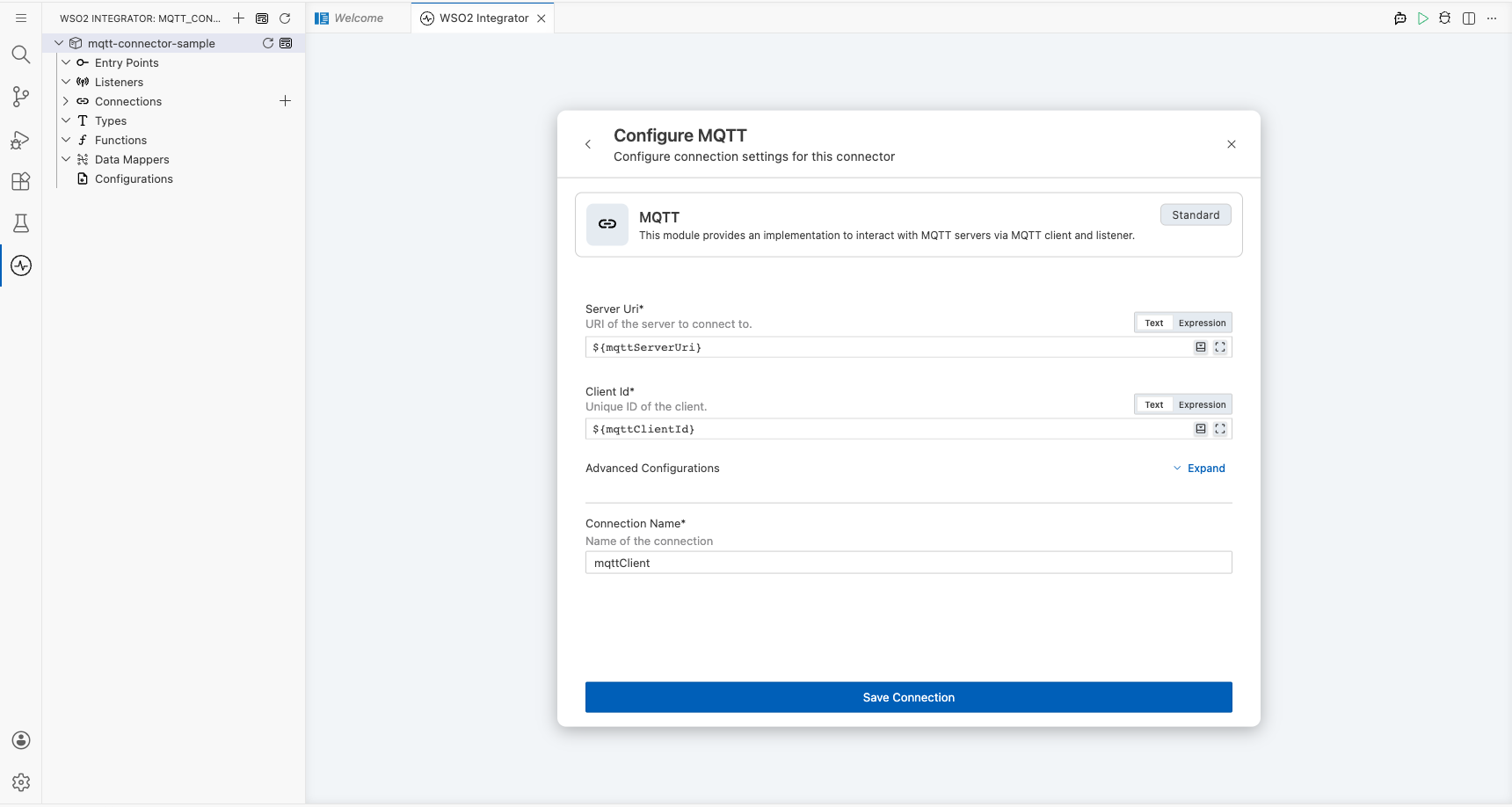Viewport: 1512px width, 807px height.
Task: Click the Connection Name input field
Action: click(x=909, y=563)
